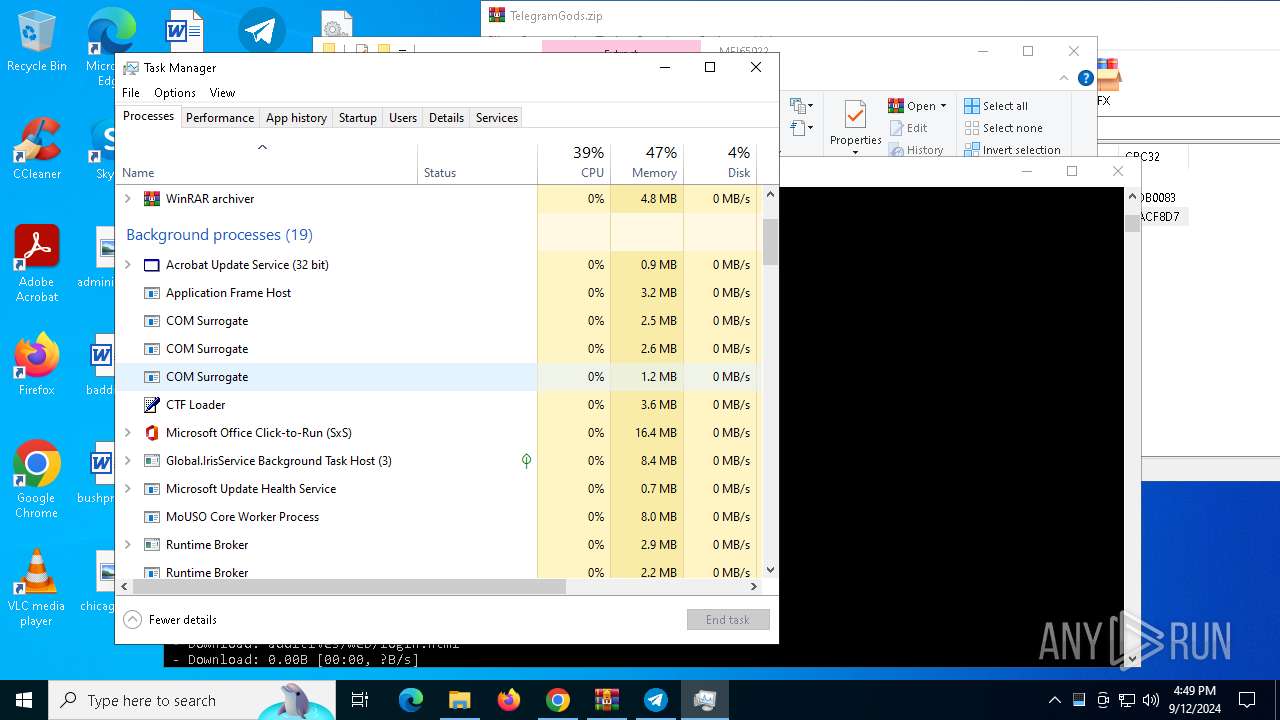This screenshot has width=1280, height=720.
Task: Expand Microsoft Office Click-to-Run (SxS)
Action: point(127,433)
